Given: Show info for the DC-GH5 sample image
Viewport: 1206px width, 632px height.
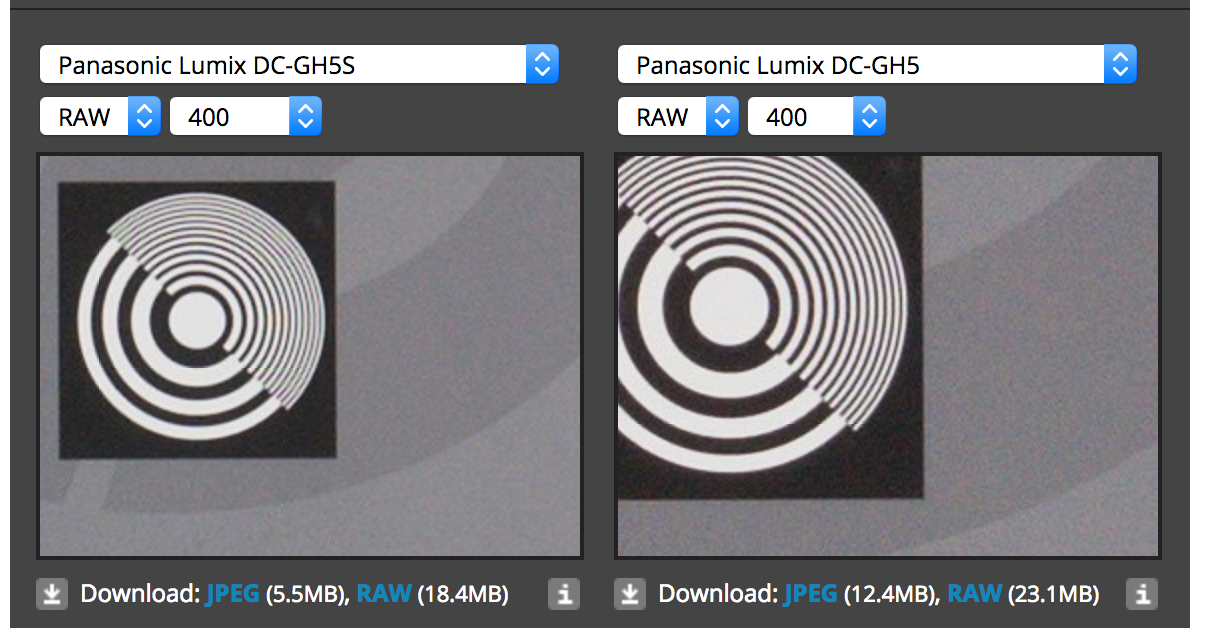Looking at the screenshot, I should (1142, 594).
